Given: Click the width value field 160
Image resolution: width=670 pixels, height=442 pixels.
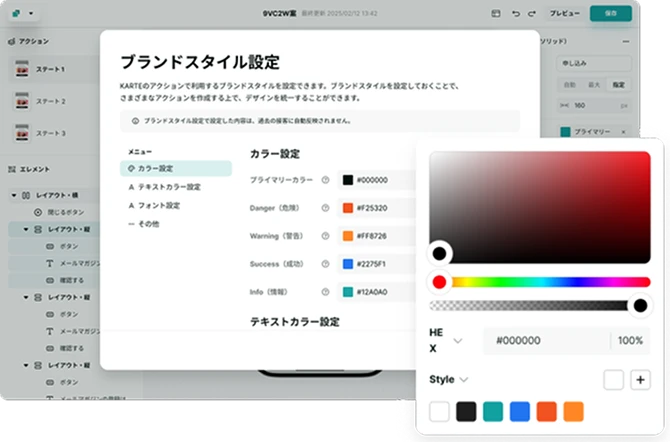Looking at the screenshot, I should pos(594,105).
